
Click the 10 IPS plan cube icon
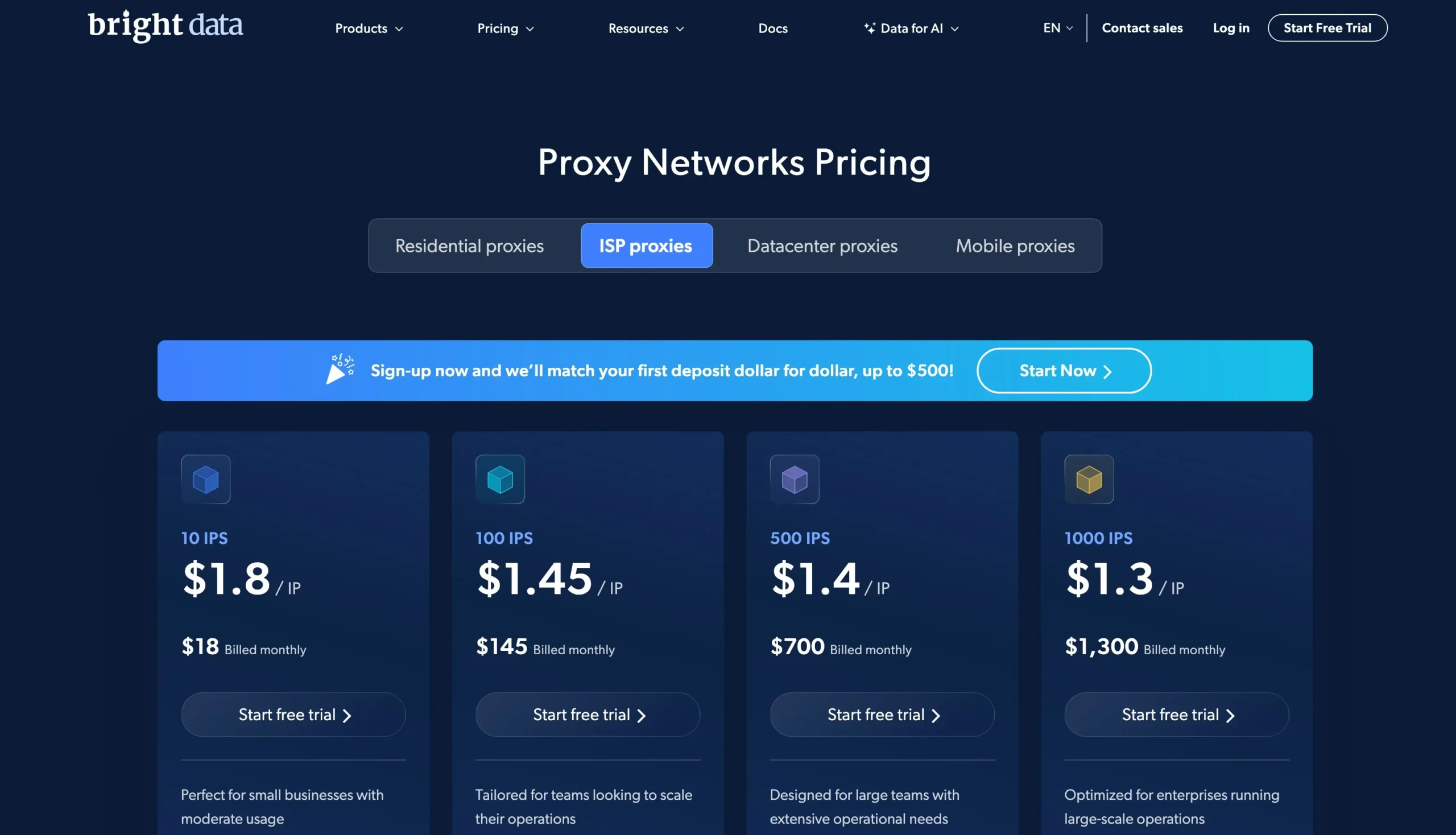[x=206, y=478]
